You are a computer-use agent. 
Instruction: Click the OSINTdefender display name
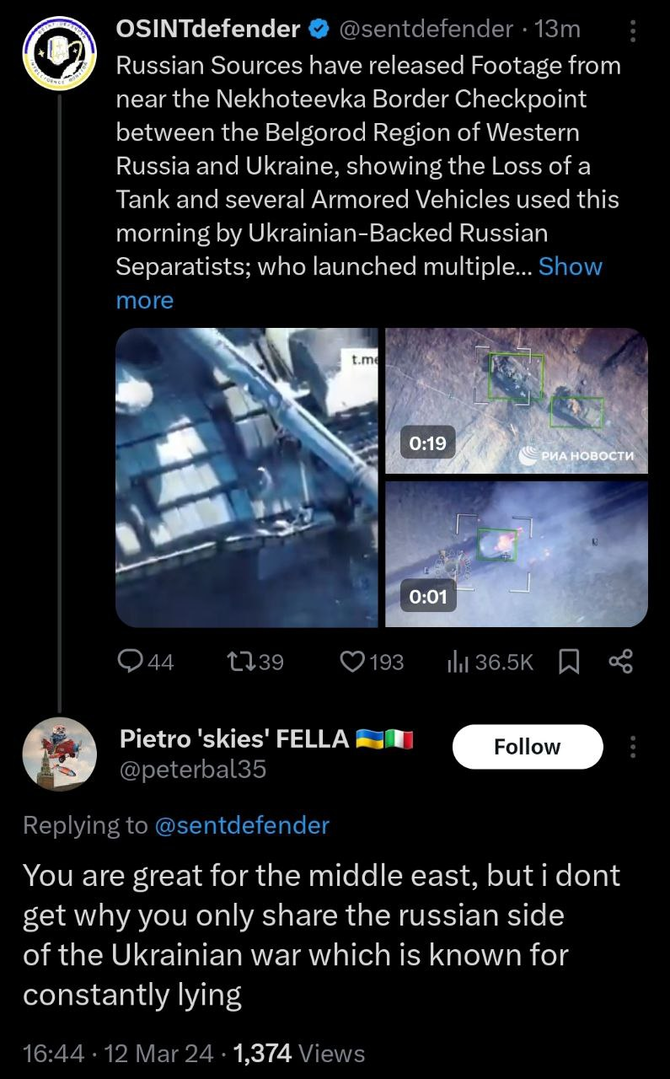[x=208, y=30]
